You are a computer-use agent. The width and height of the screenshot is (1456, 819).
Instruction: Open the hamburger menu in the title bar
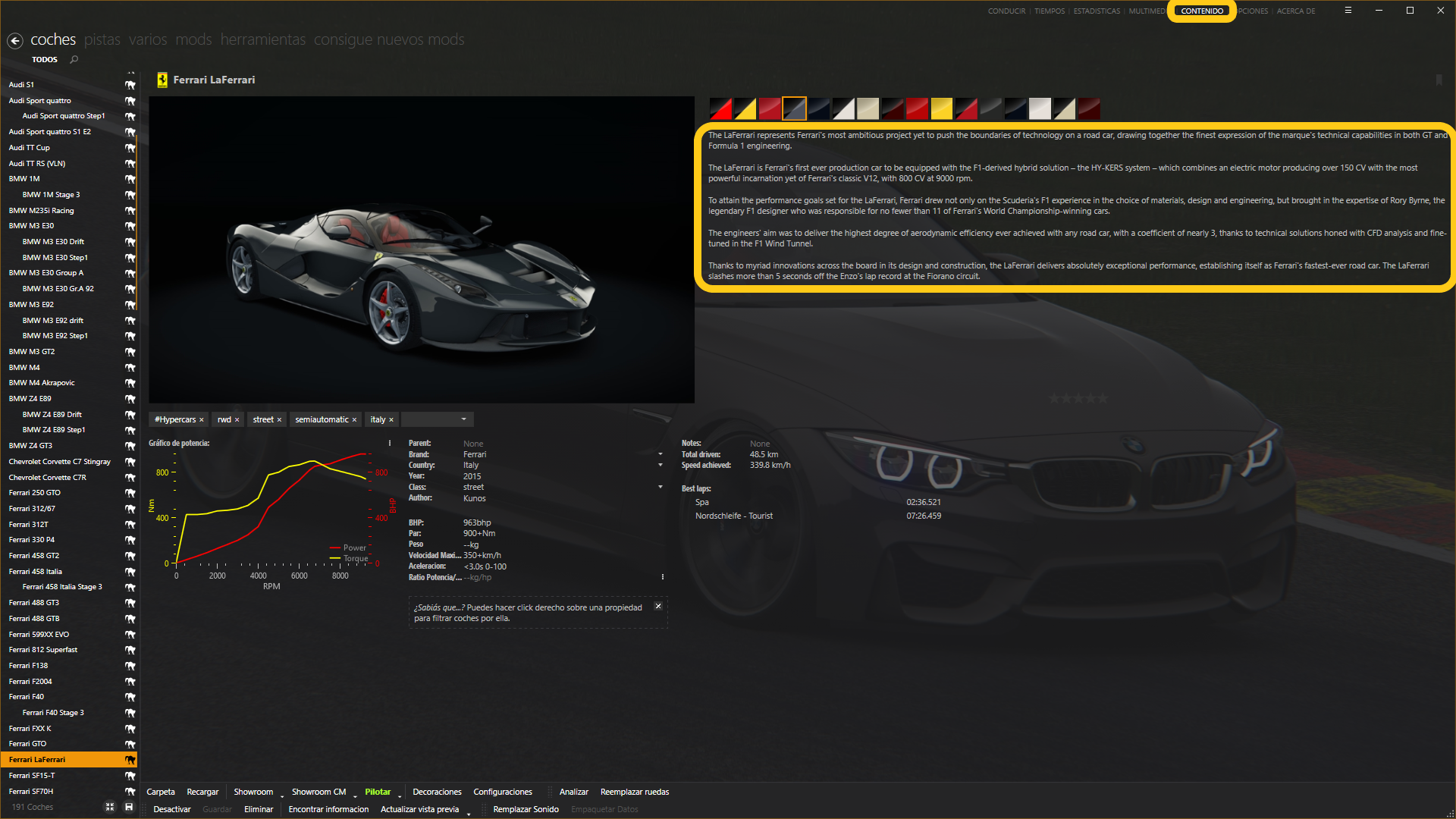(1348, 11)
